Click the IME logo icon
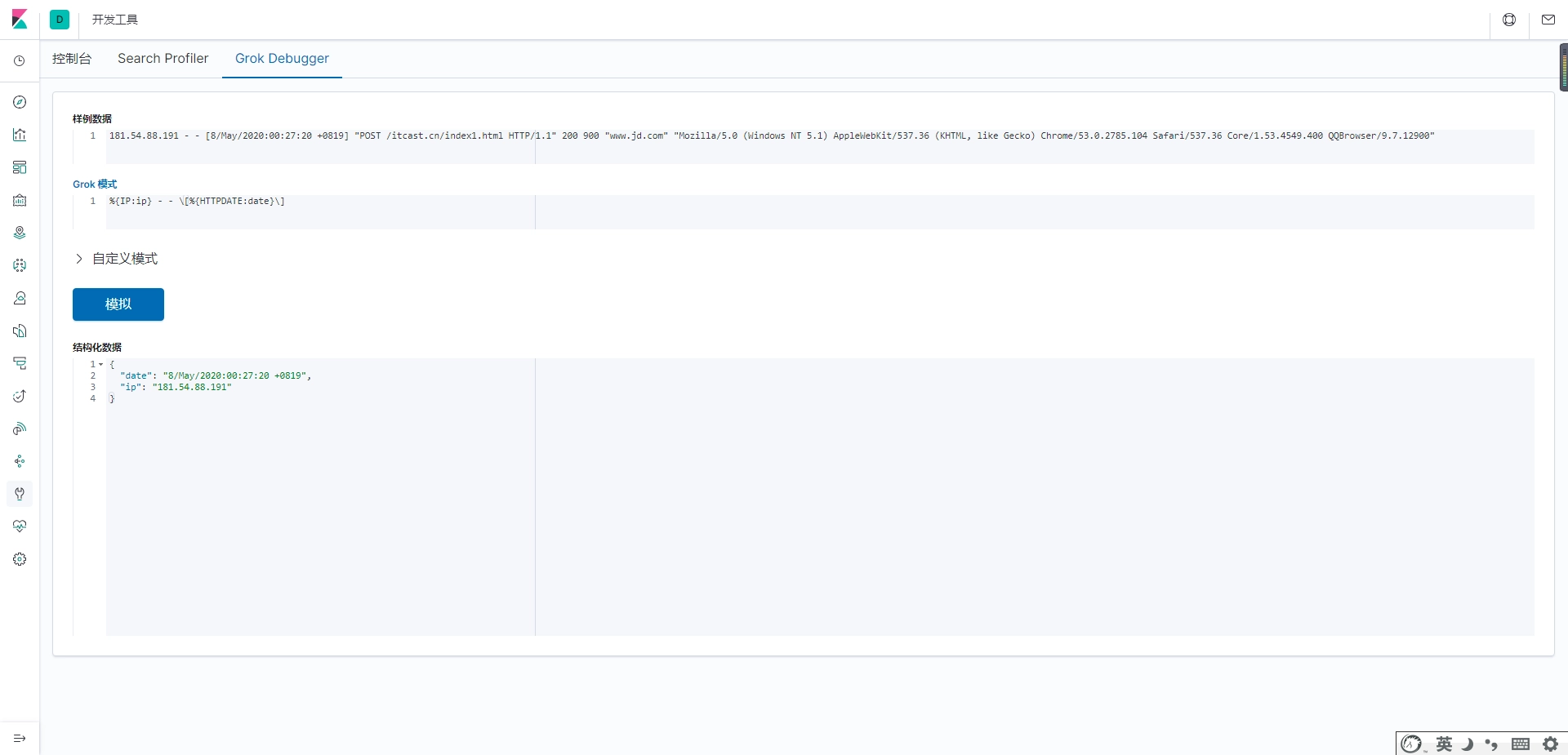The width and height of the screenshot is (1568, 755). (x=1411, y=744)
